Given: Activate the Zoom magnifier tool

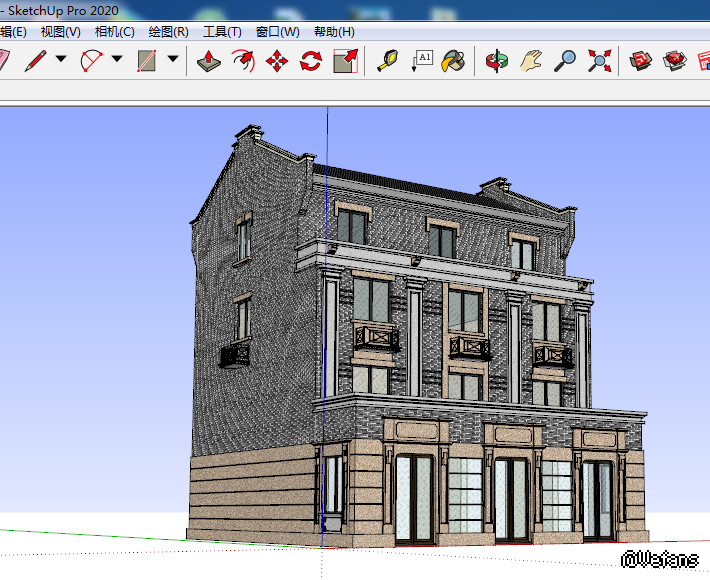Looking at the screenshot, I should [x=565, y=61].
